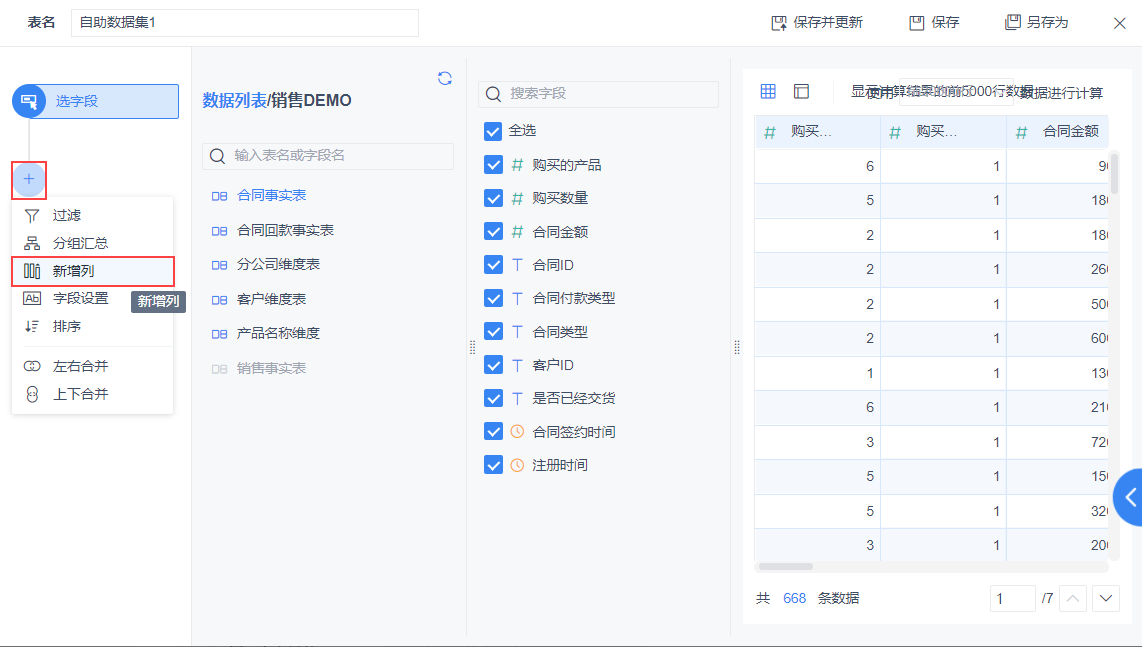
Task: Uncheck the 购买的产品 field checkbox
Action: click(493, 165)
